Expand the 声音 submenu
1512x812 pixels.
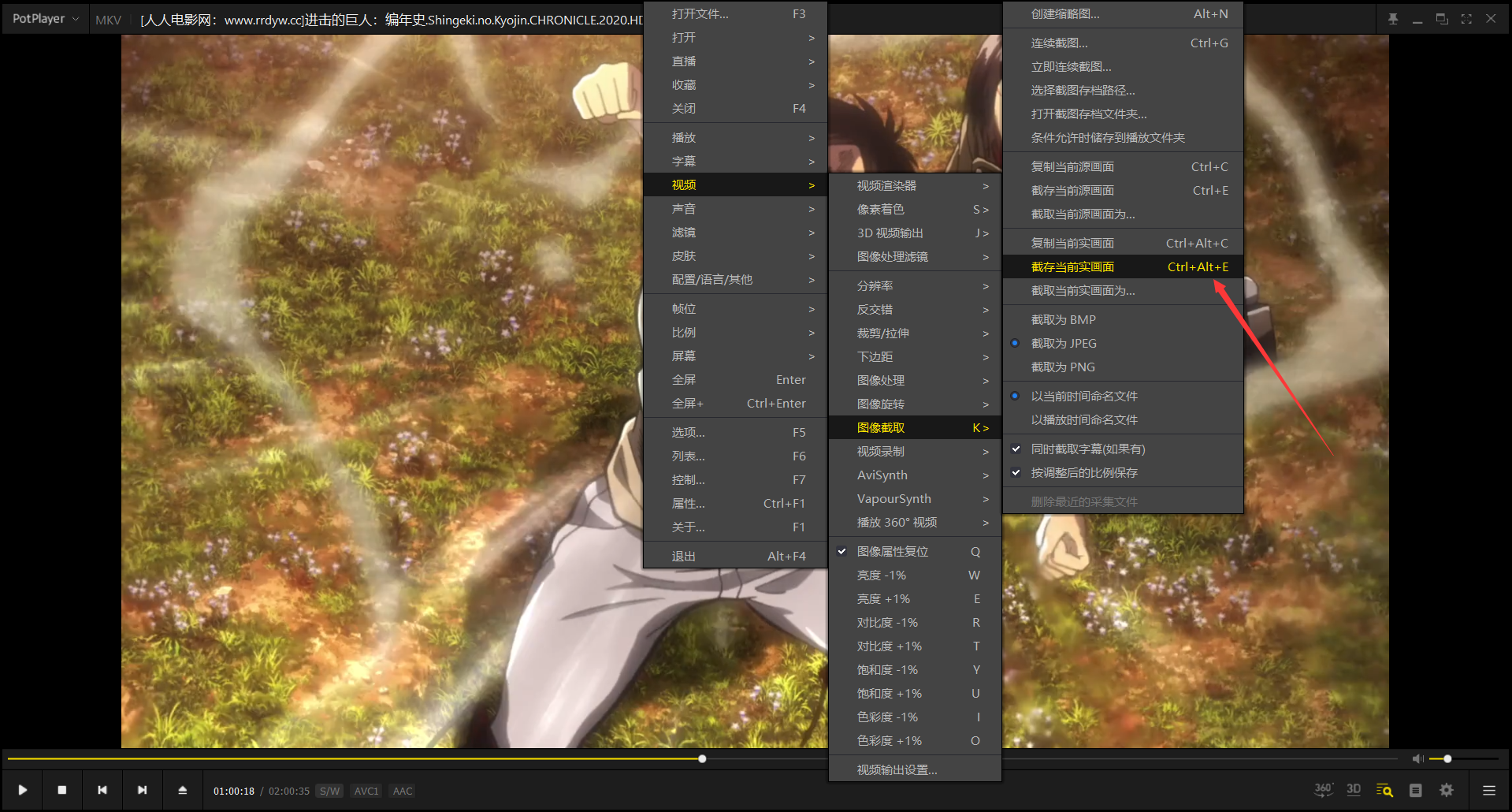point(735,208)
